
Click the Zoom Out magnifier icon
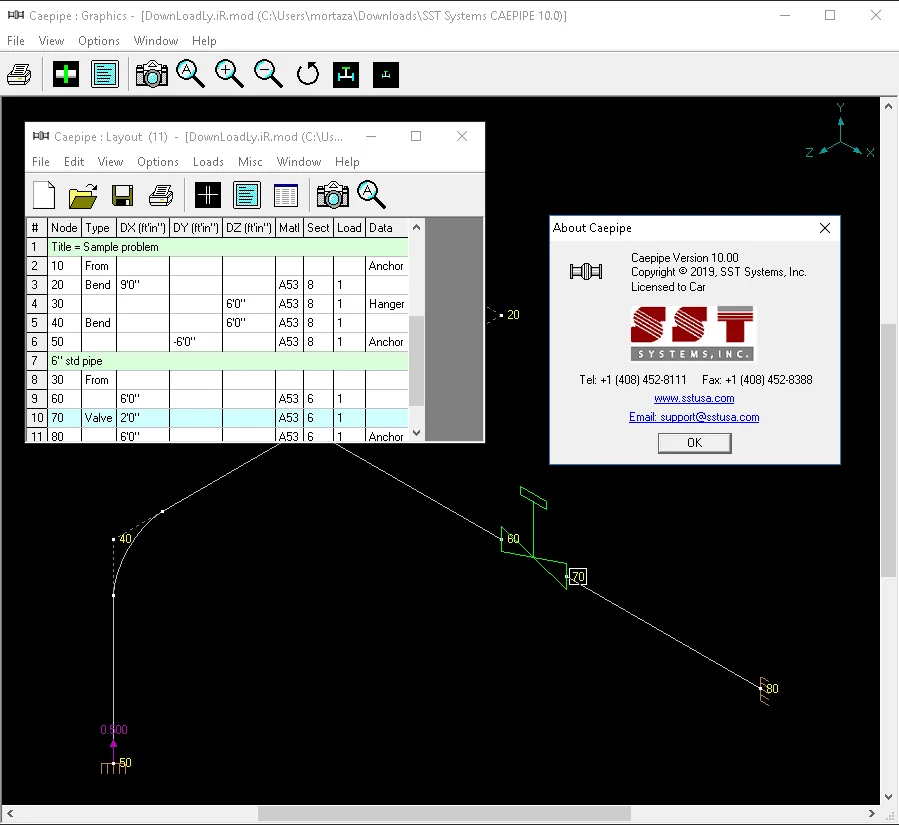click(x=268, y=75)
